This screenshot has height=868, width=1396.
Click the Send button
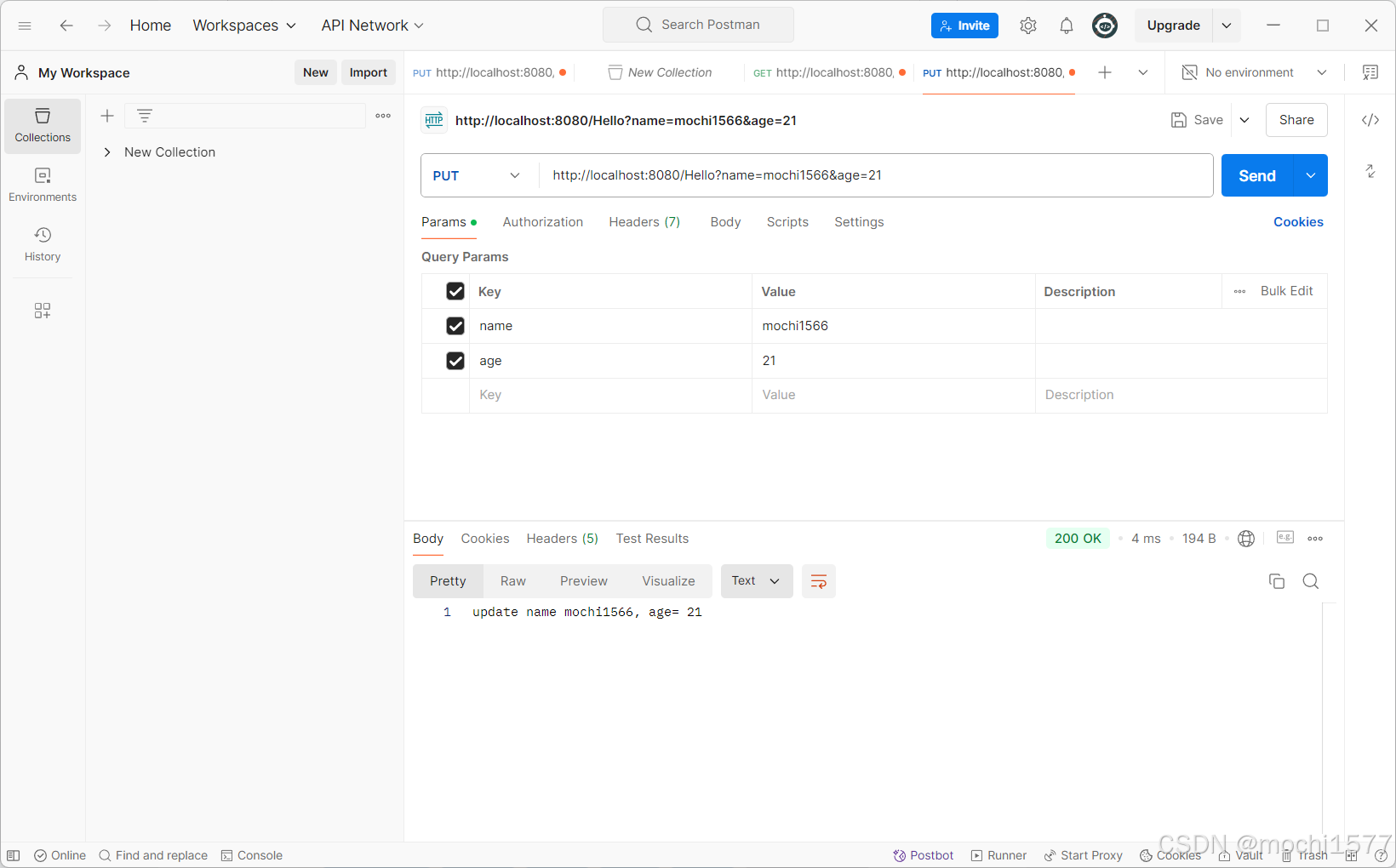coord(1257,175)
